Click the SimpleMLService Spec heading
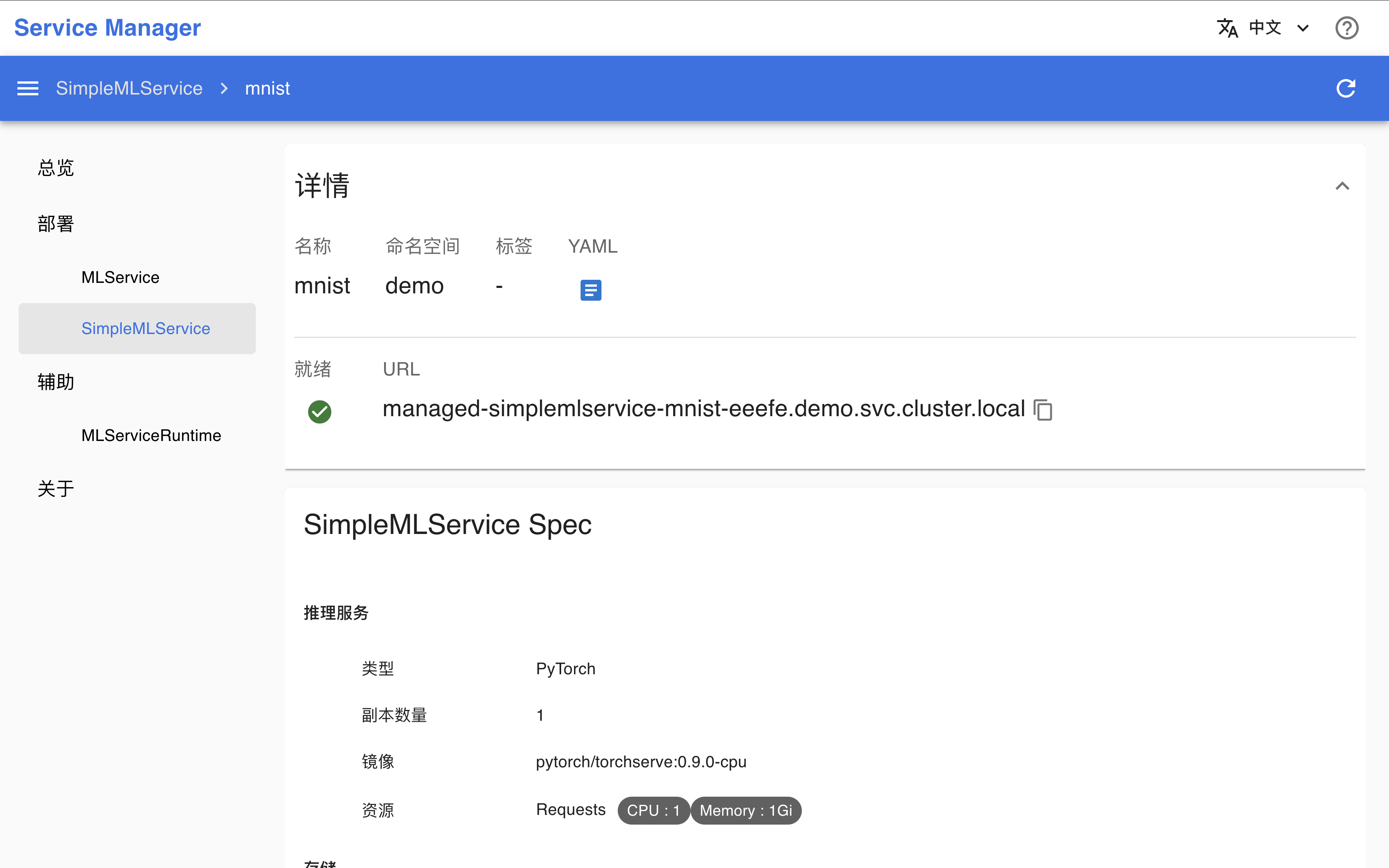The height and width of the screenshot is (868, 1389). [x=448, y=525]
